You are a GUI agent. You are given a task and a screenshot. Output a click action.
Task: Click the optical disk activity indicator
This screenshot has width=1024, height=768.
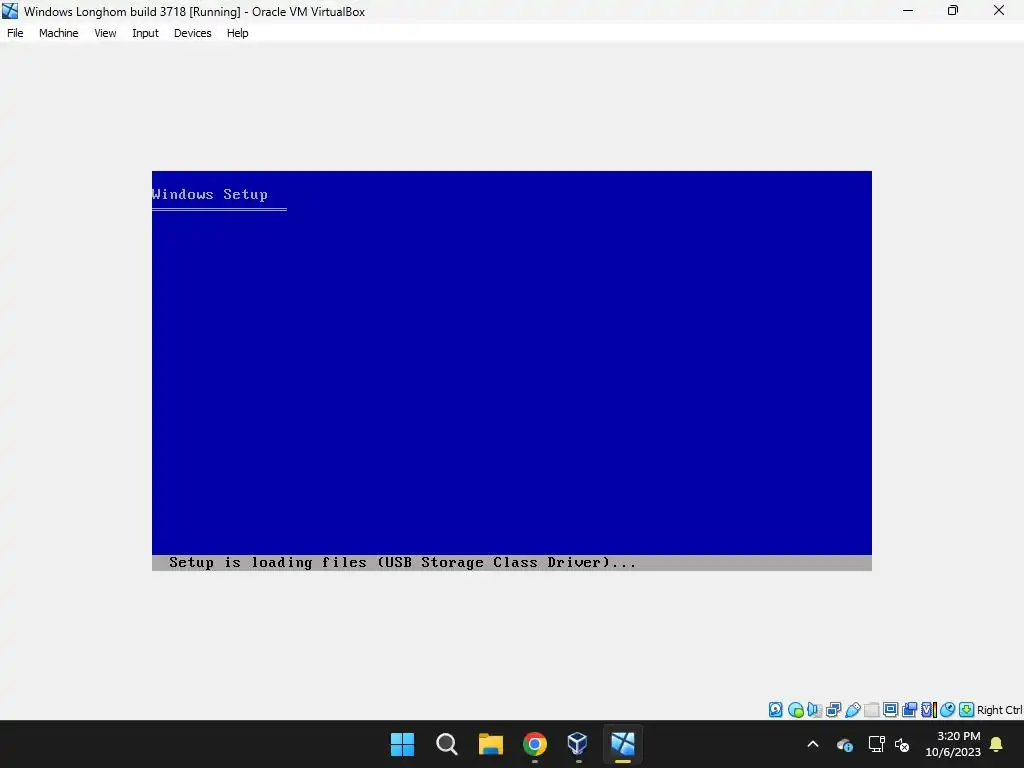click(x=795, y=710)
